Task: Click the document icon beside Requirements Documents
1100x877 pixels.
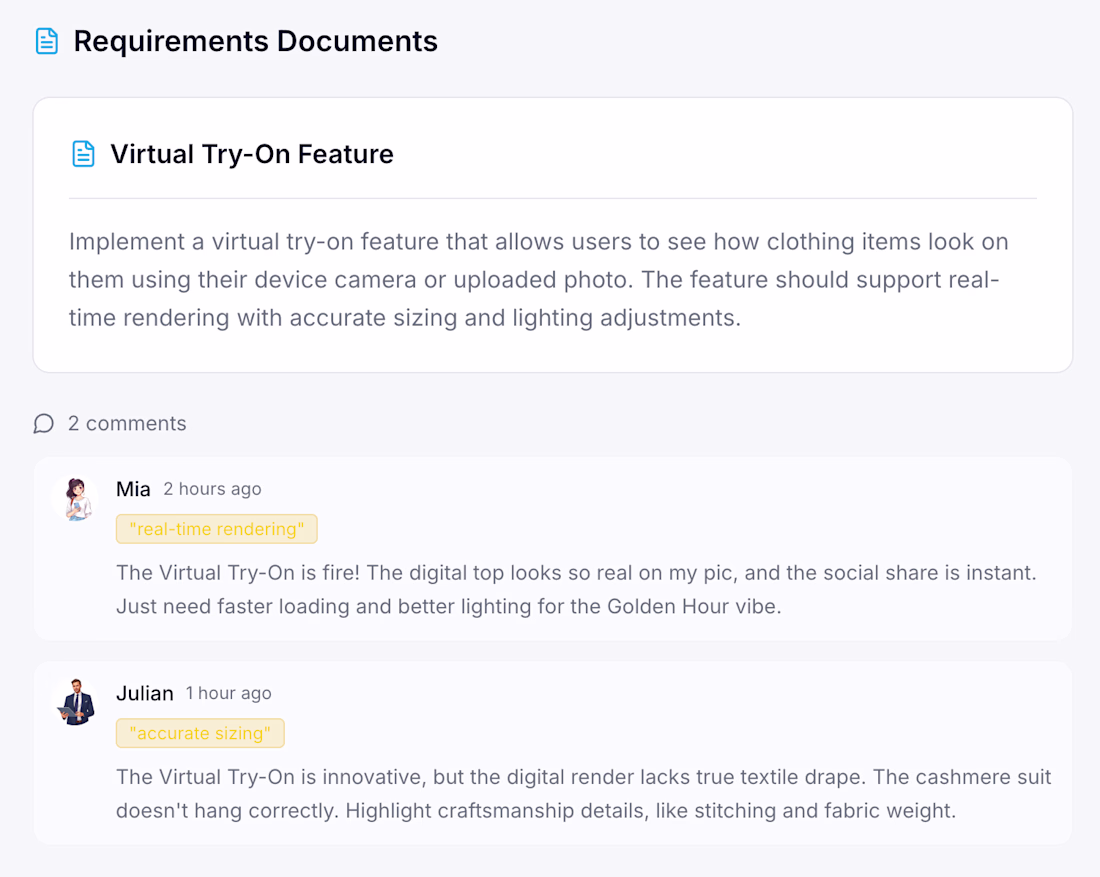Action: pyautogui.click(x=46, y=41)
